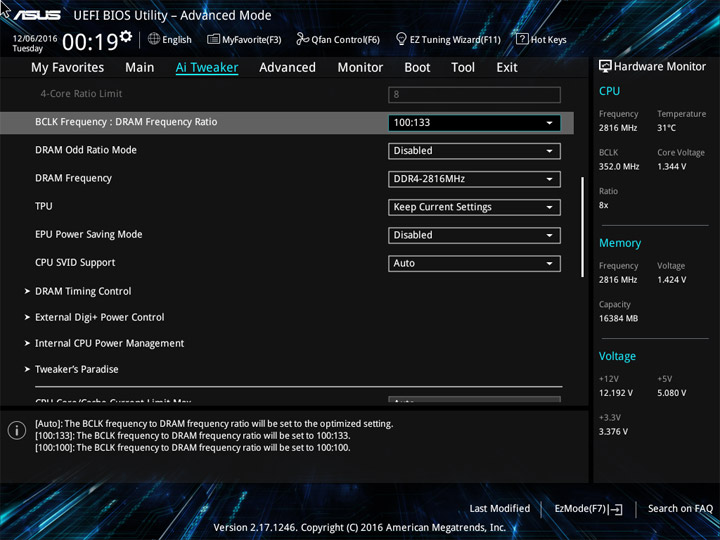Screen dimensions: 720x540
Task: Open Qfan Control(F6)
Action: click(338, 39)
